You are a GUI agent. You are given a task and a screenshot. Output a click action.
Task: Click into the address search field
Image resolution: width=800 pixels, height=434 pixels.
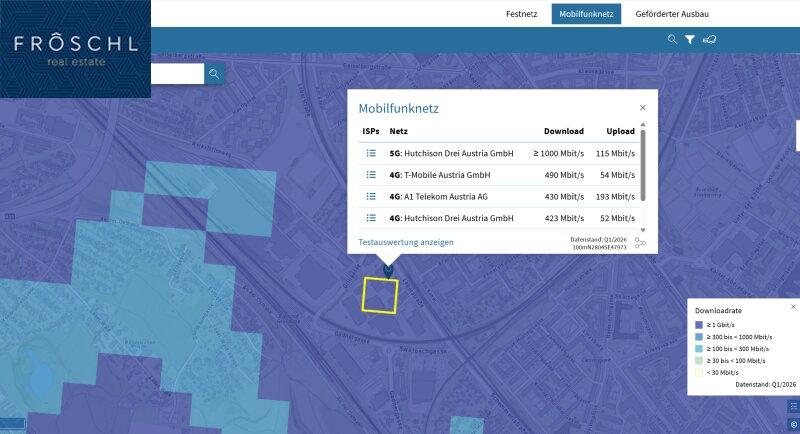click(x=178, y=74)
